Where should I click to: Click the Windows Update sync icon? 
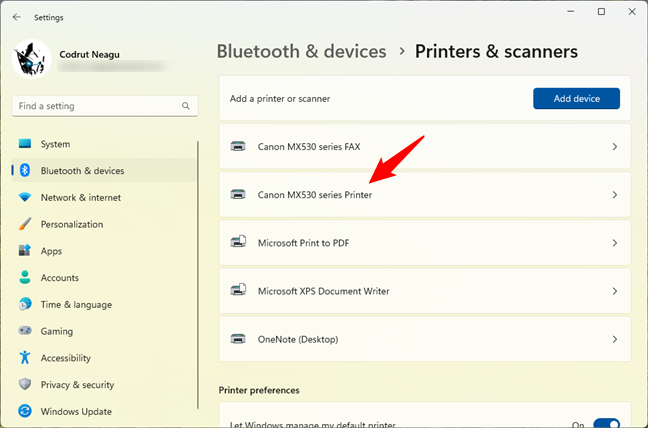pos(25,411)
